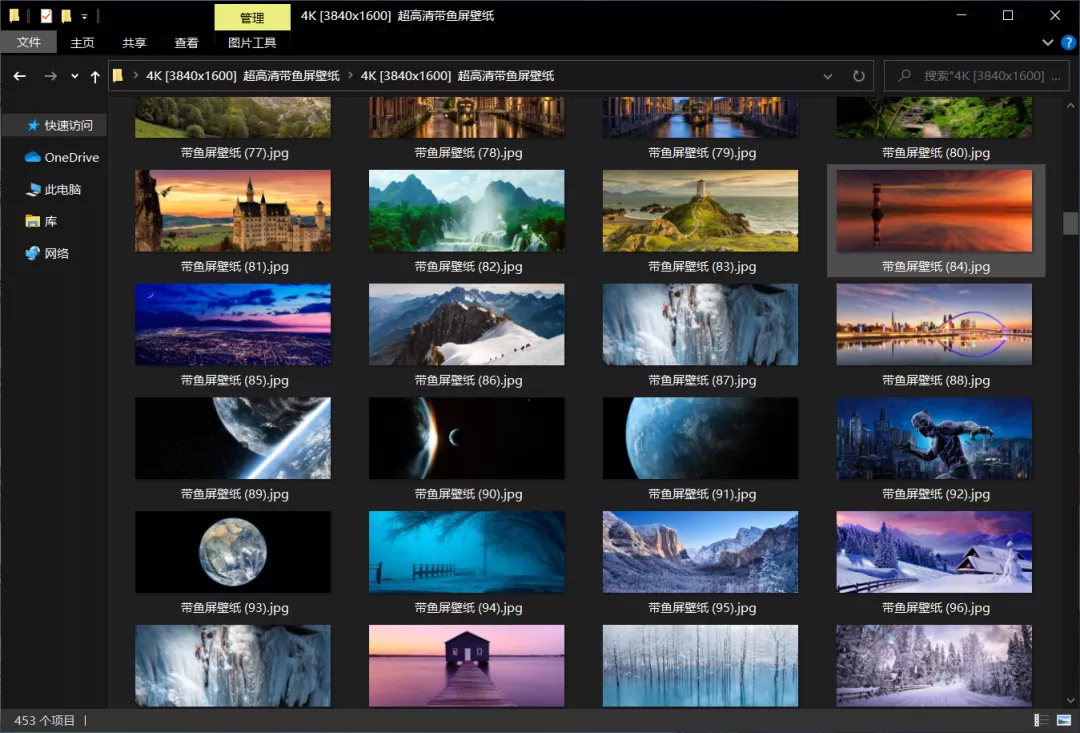Go up one folder level

click(x=95, y=76)
